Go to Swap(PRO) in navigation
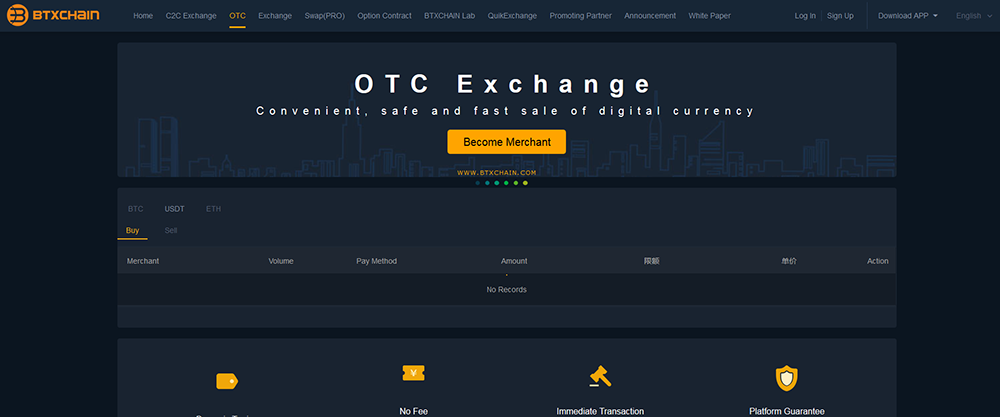Viewport: 1000px width, 417px height. pos(324,16)
